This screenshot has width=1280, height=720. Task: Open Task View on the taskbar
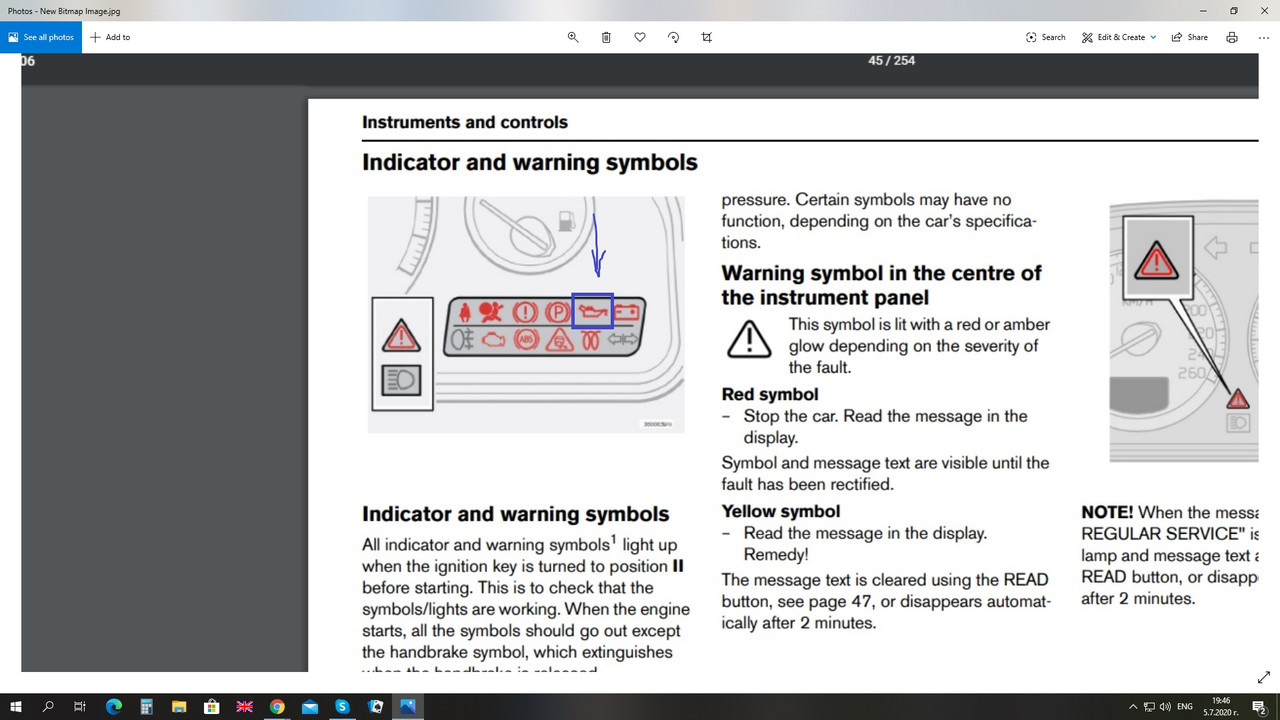(x=80, y=706)
